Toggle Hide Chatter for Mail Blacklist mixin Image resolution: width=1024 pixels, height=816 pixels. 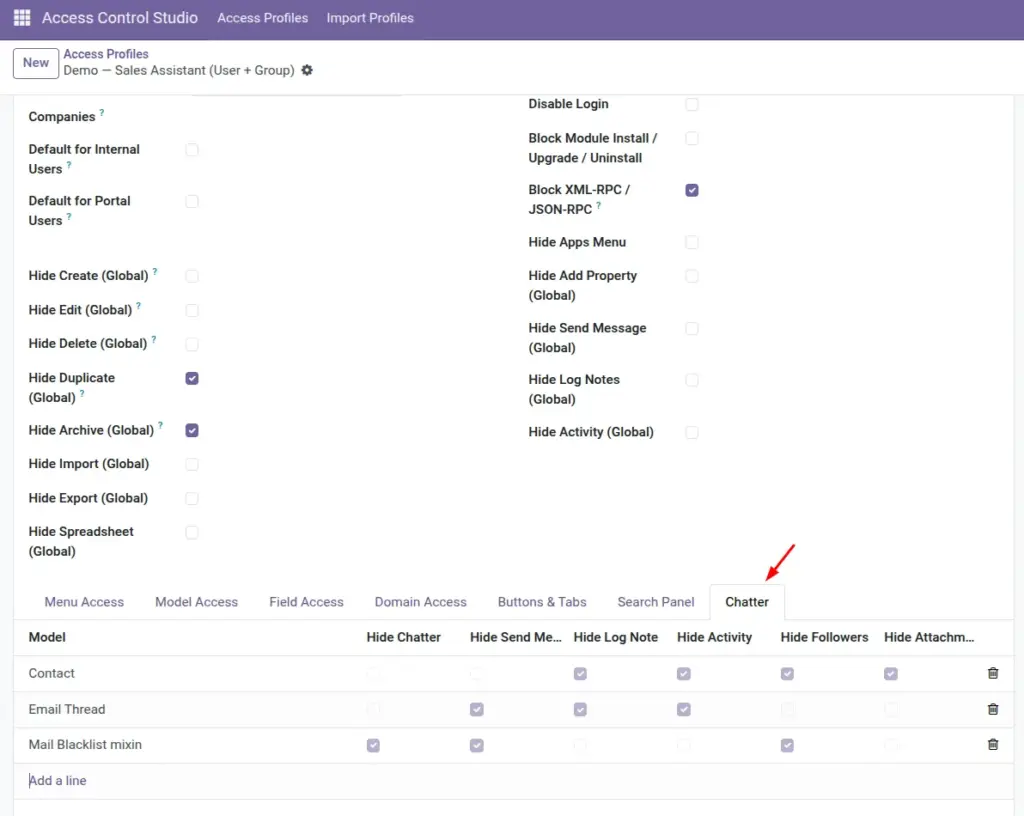[373, 745]
